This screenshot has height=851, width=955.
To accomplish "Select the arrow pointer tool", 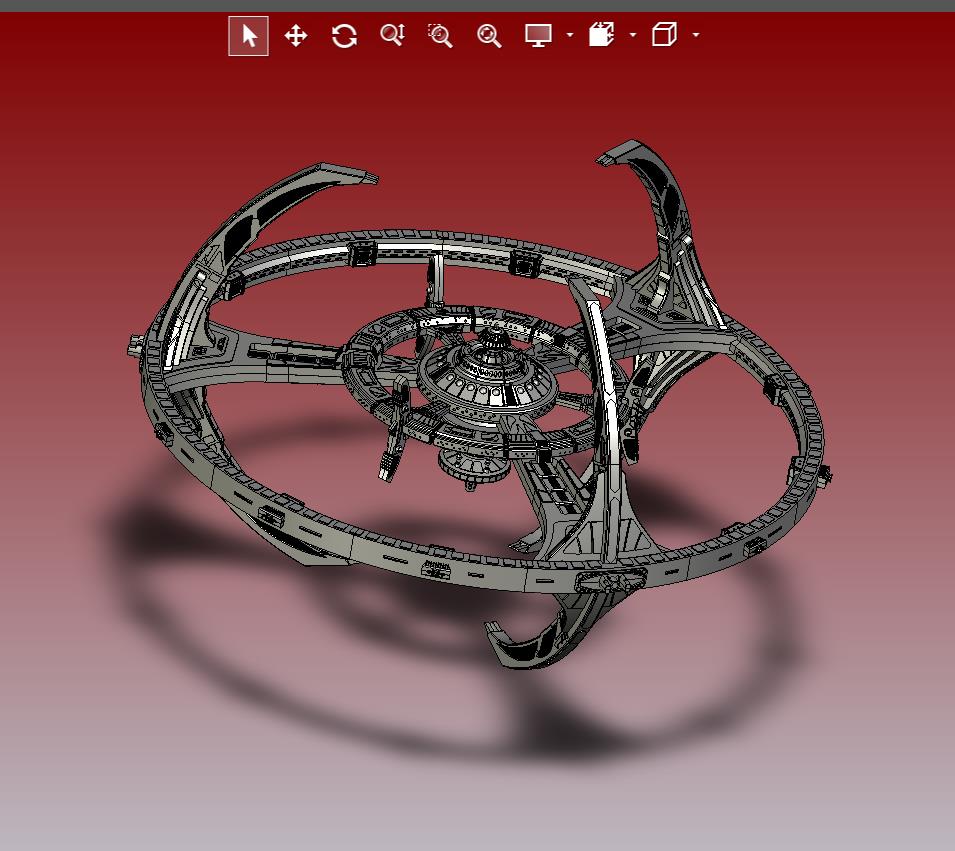I will (x=248, y=36).
